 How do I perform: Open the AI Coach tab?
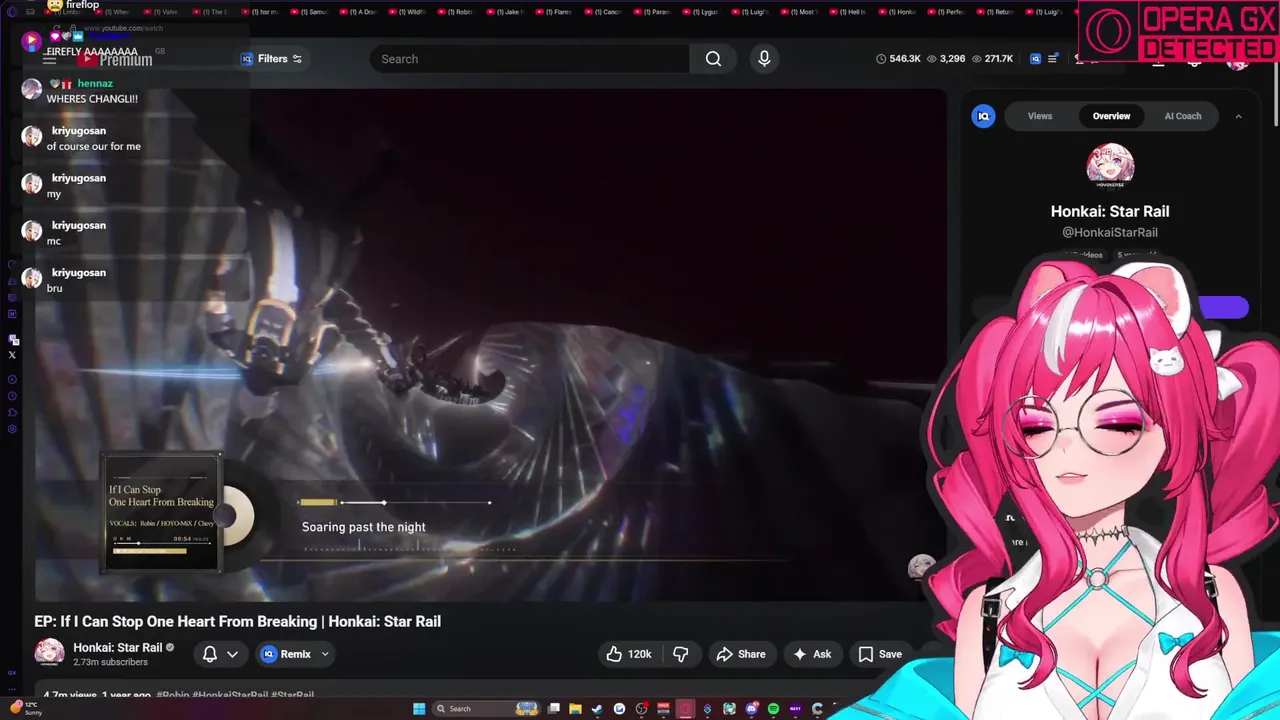[1182, 116]
